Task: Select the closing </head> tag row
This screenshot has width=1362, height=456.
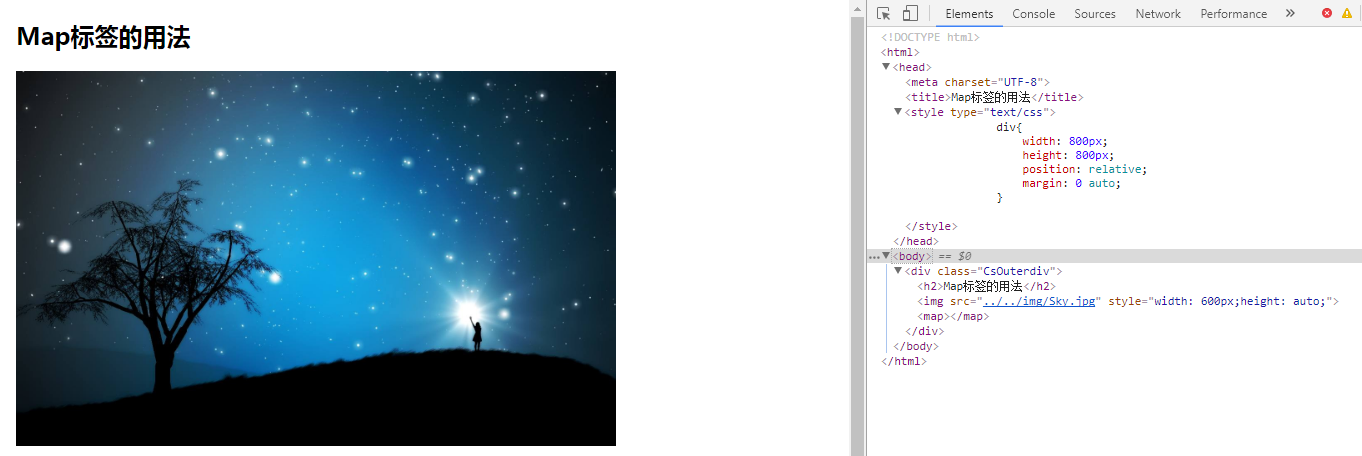Action: (916, 241)
